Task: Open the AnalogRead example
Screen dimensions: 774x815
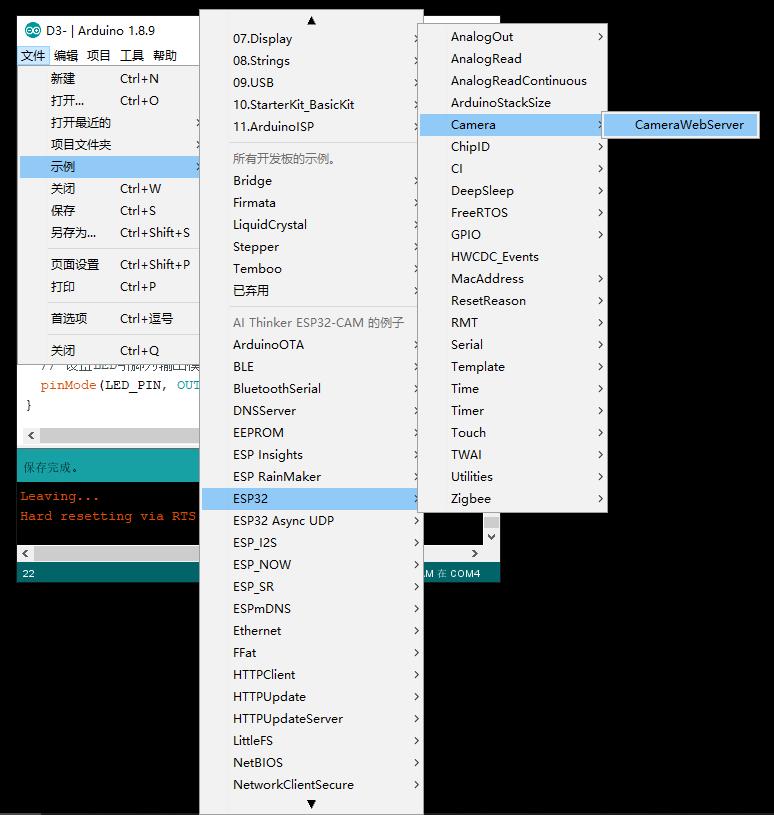Action: [x=512, y=59]
